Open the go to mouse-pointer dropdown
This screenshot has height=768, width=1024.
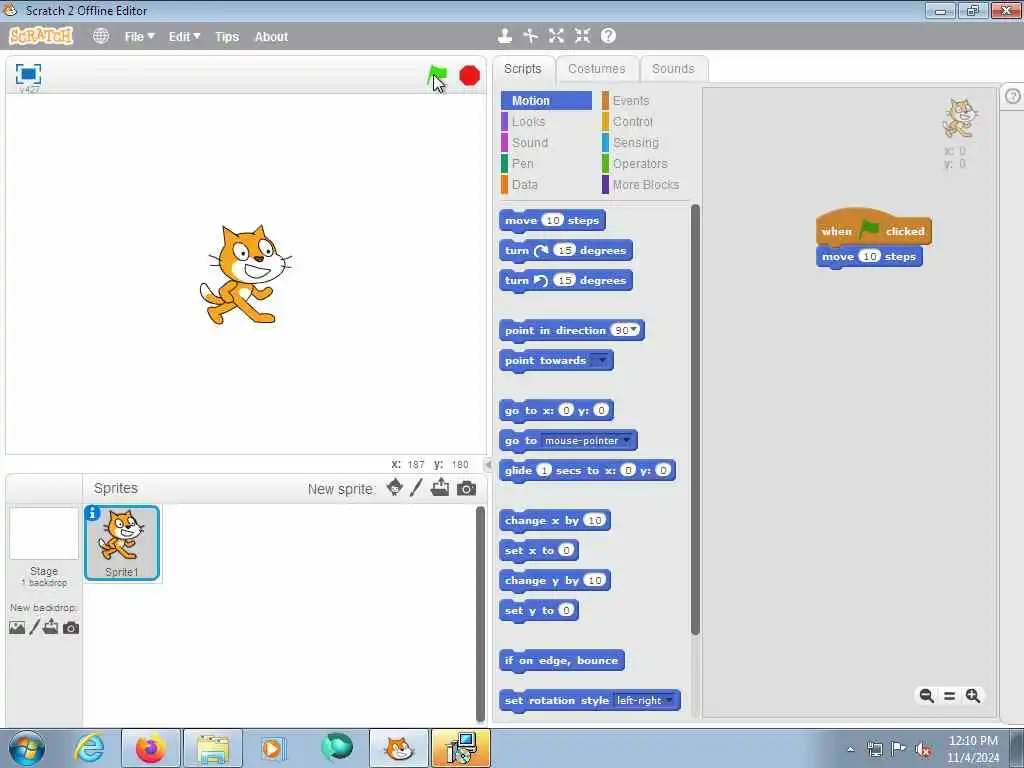point(626,440)
